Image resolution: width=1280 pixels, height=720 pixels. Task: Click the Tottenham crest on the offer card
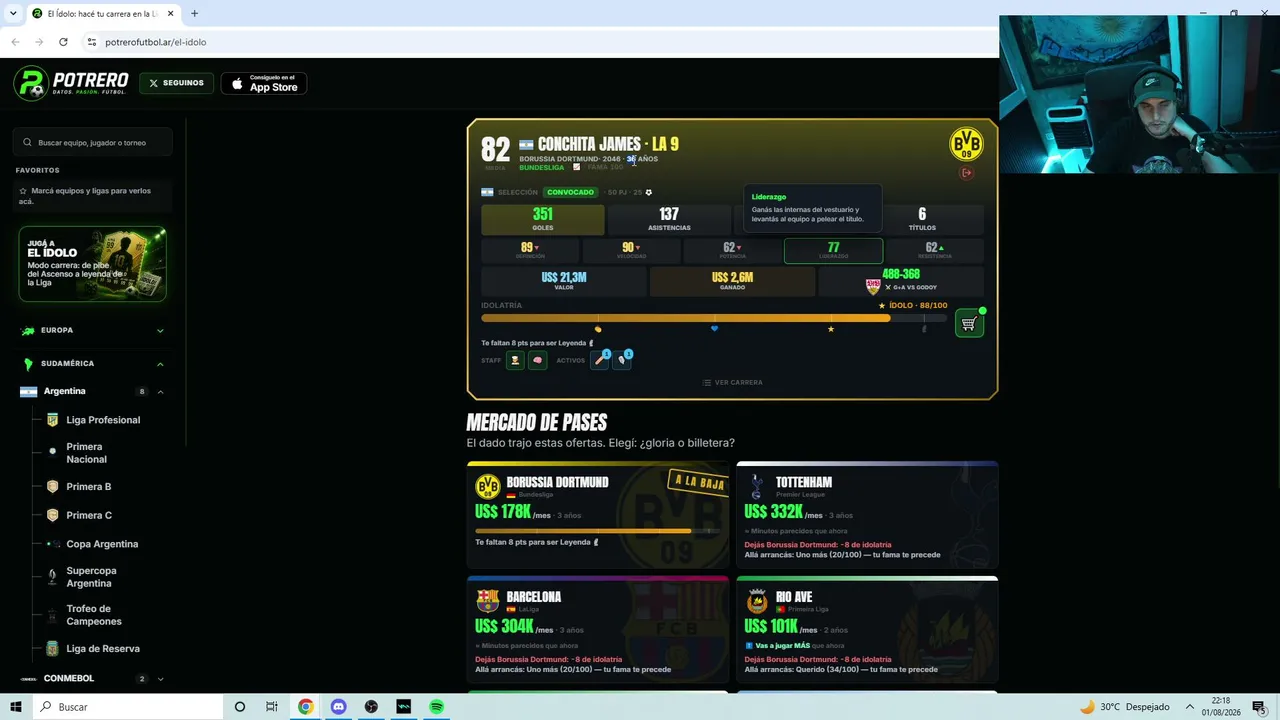pos(757,486)
